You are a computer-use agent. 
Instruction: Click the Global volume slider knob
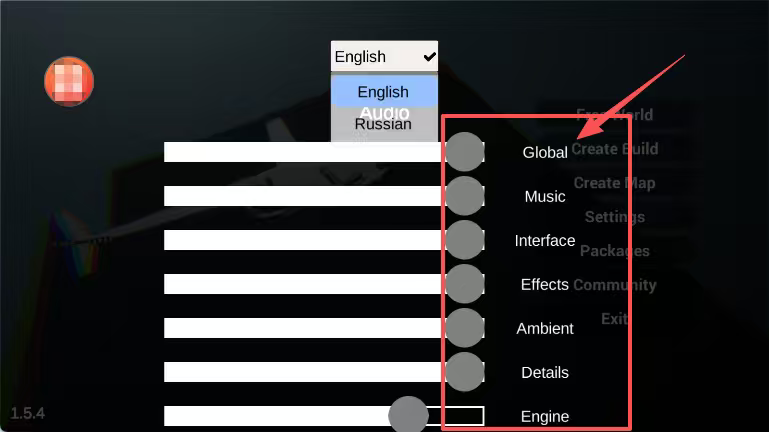point(464,152)
